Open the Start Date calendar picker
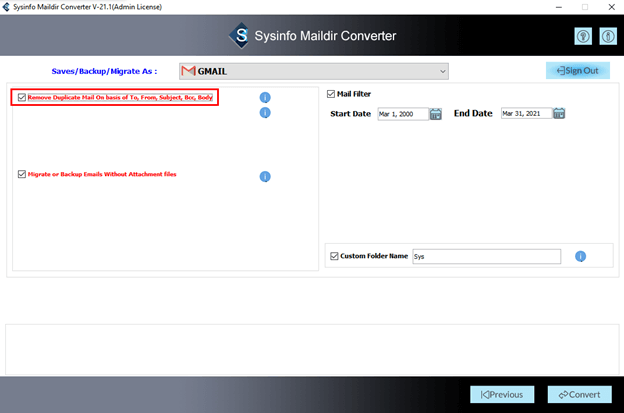Screen dimensions: 624x413 coord(435,114)
